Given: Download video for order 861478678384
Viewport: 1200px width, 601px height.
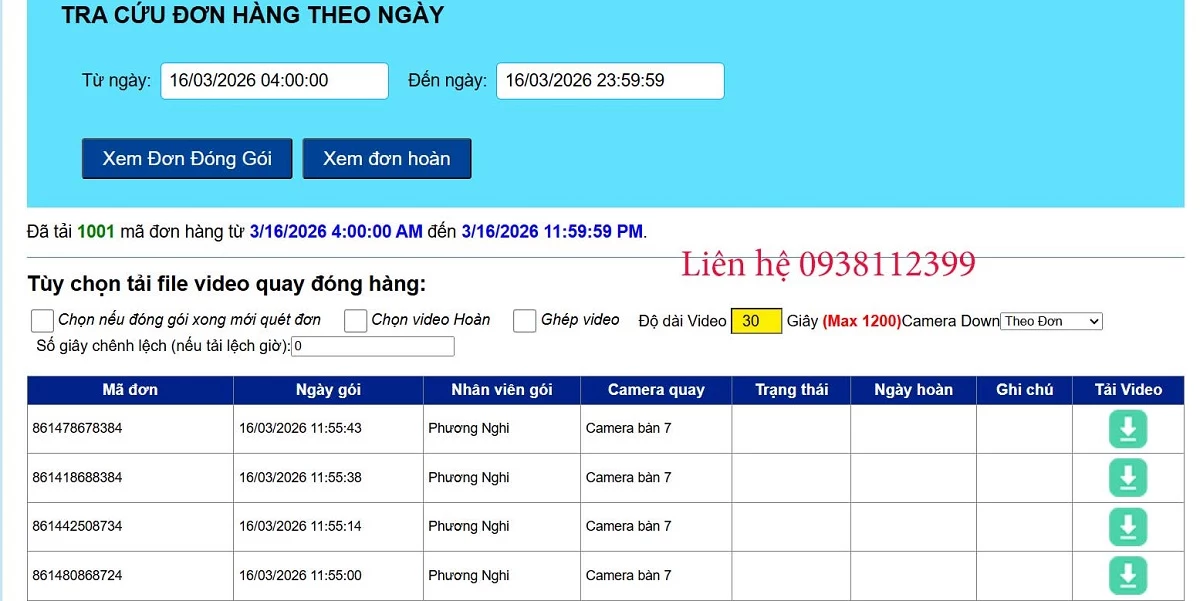Looking at the screenshot, I should 1128,428.
